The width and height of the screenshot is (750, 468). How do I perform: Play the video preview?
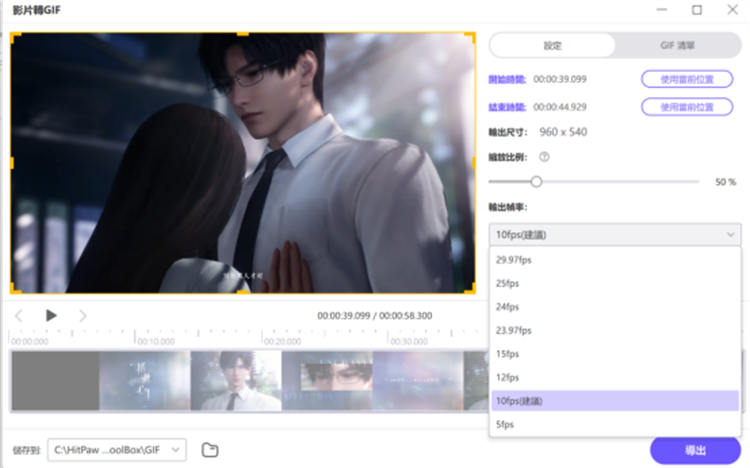point(51,315)
